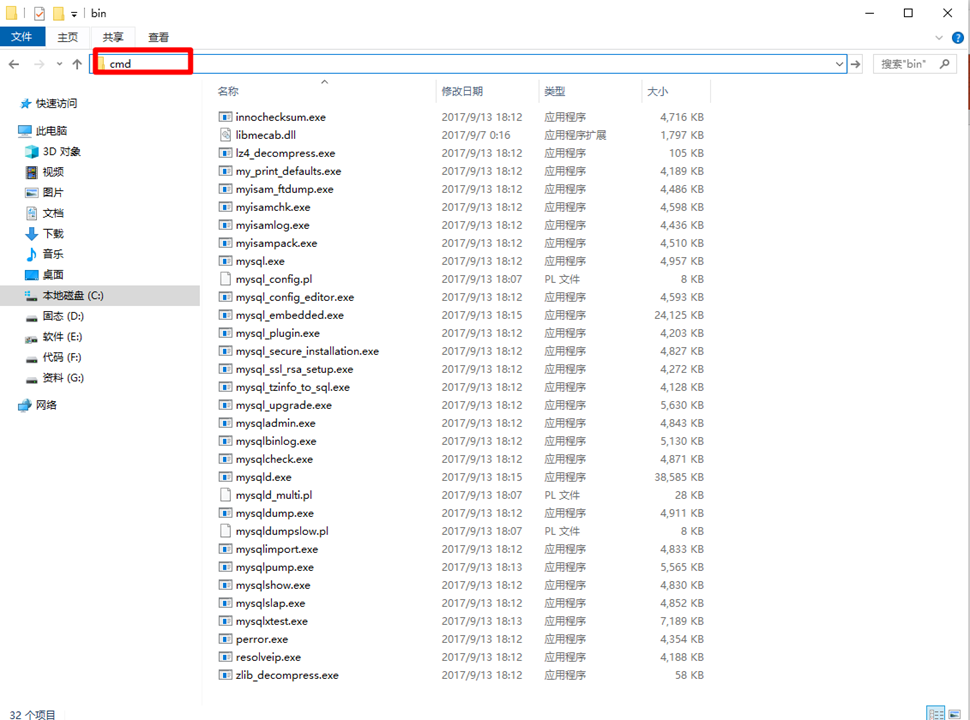This screenshot has width=970, height=720.
Task: Open the 文件 menu tab
Action: [x=22, y=37]
